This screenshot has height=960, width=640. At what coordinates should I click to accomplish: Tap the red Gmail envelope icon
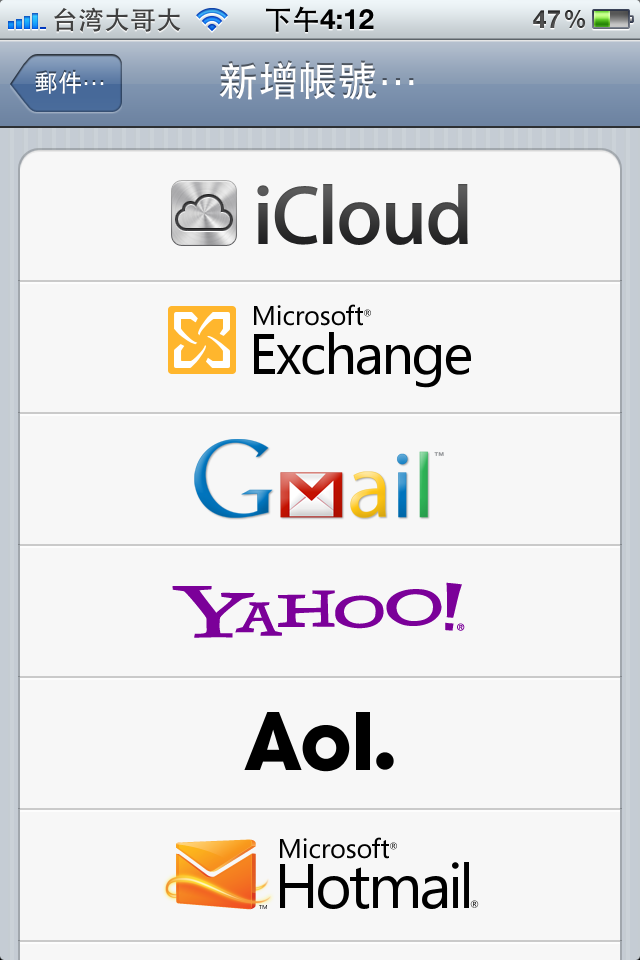(311, 494)
